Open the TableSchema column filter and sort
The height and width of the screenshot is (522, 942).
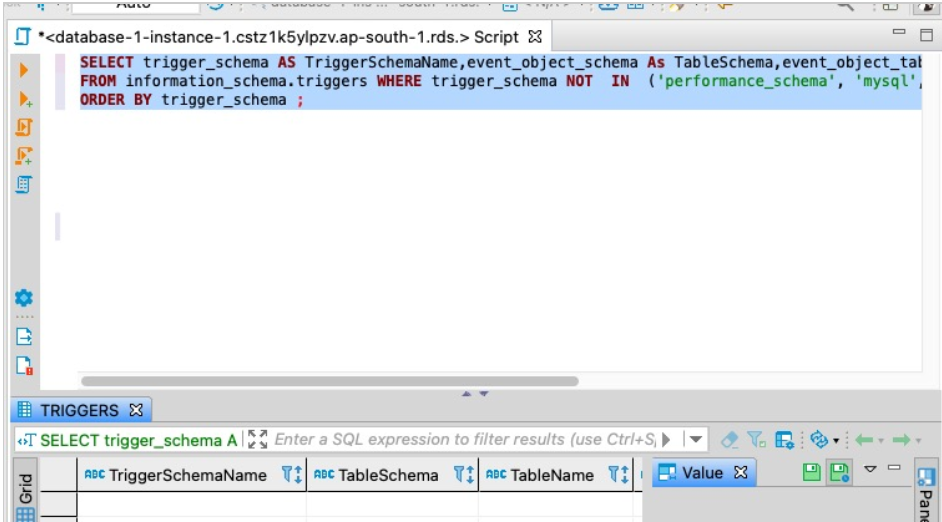tap(464, 475)
